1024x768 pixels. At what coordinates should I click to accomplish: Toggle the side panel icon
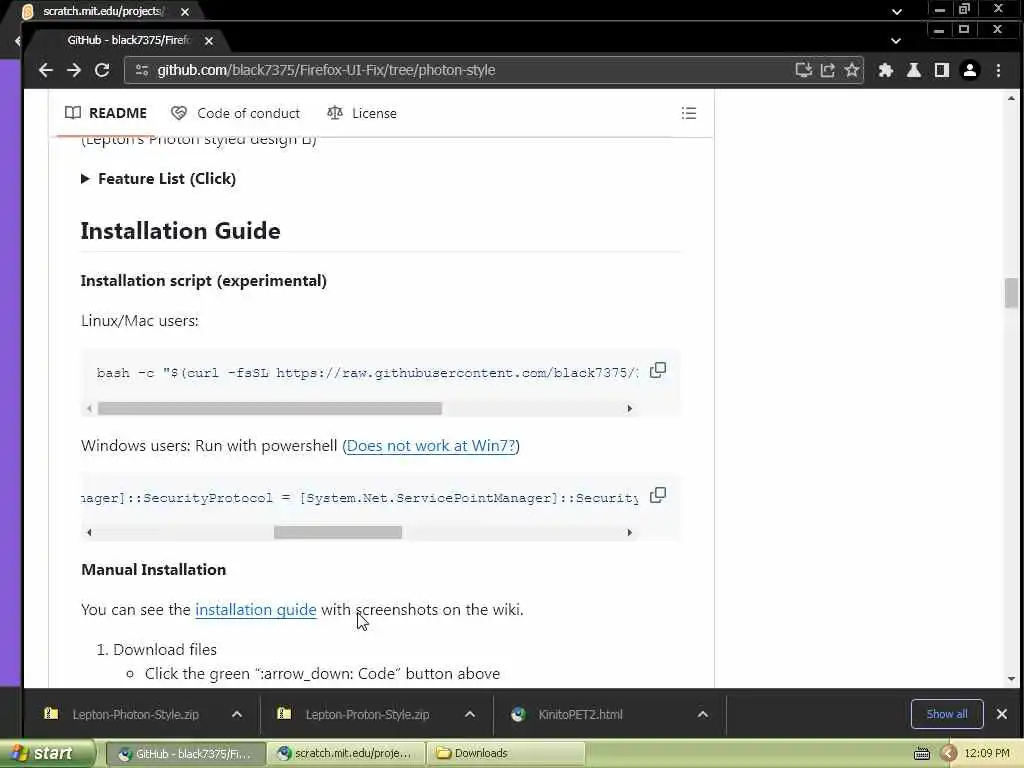(942, 71)
